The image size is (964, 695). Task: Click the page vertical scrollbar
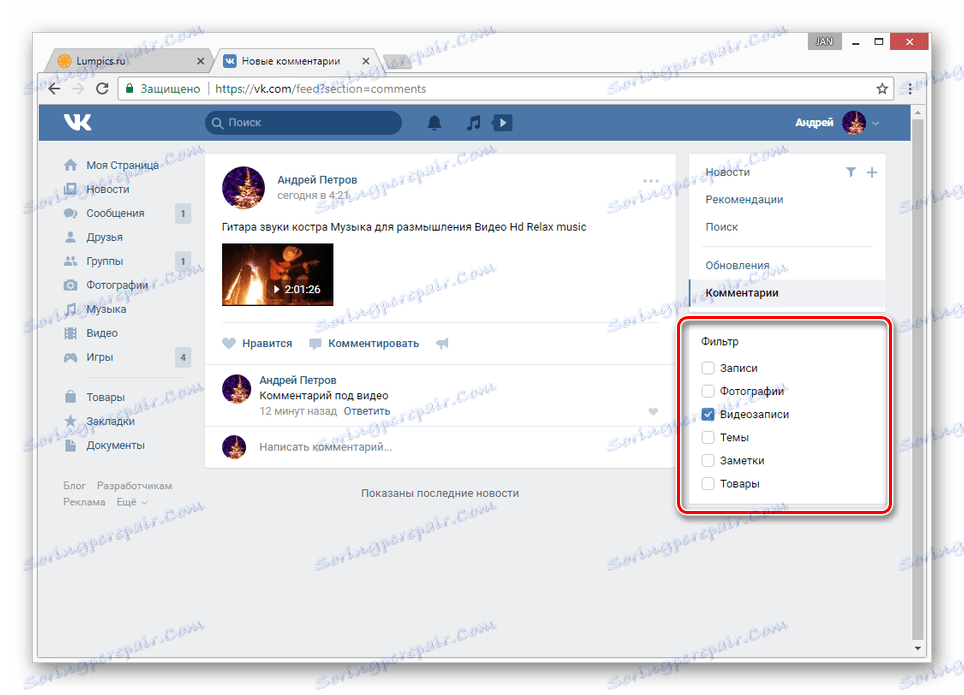(917, 379)
